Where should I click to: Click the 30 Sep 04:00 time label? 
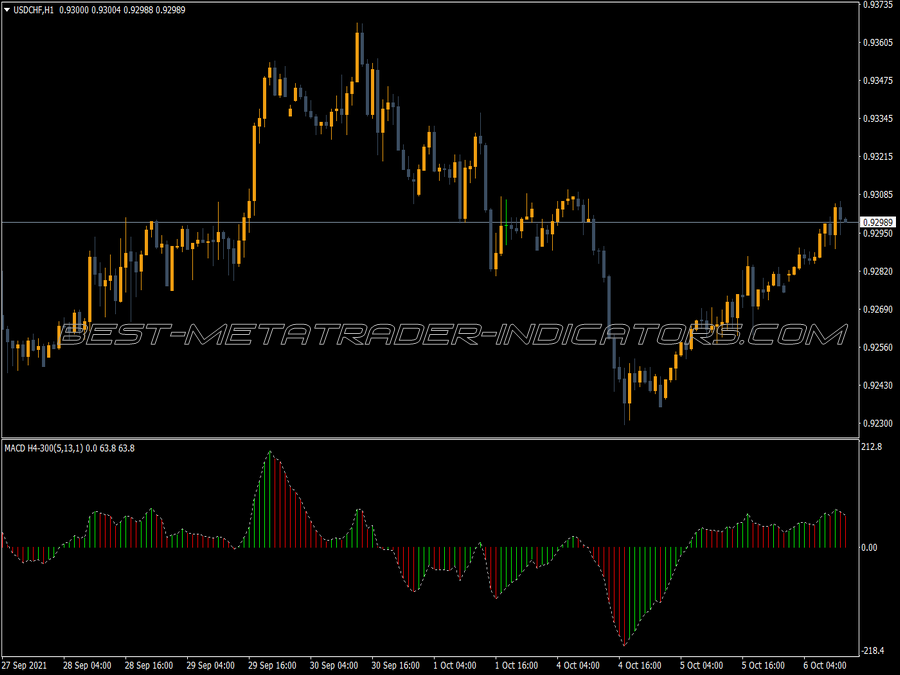[x=334, y=665]
